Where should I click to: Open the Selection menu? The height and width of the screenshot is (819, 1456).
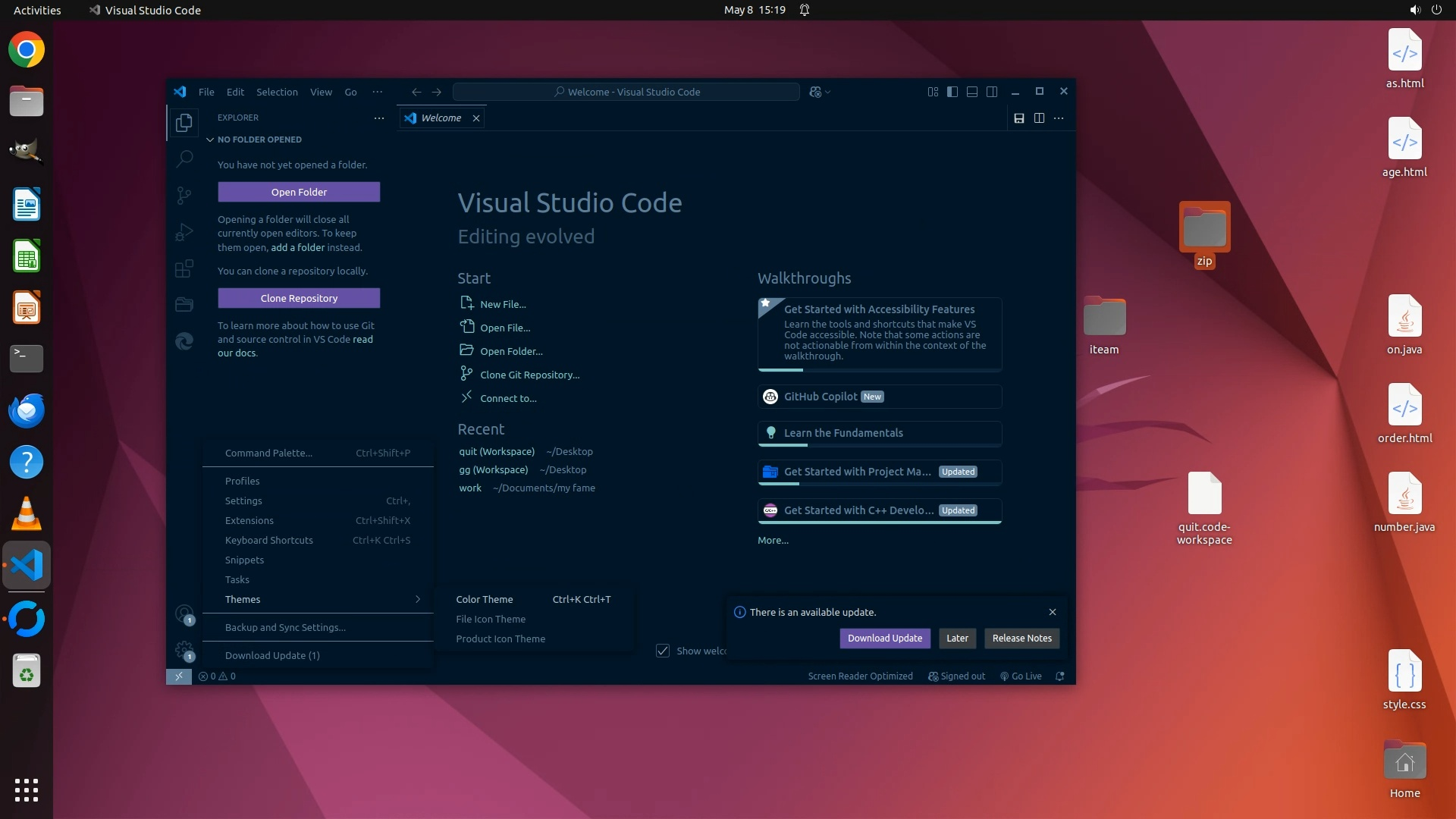pos(277,92)
